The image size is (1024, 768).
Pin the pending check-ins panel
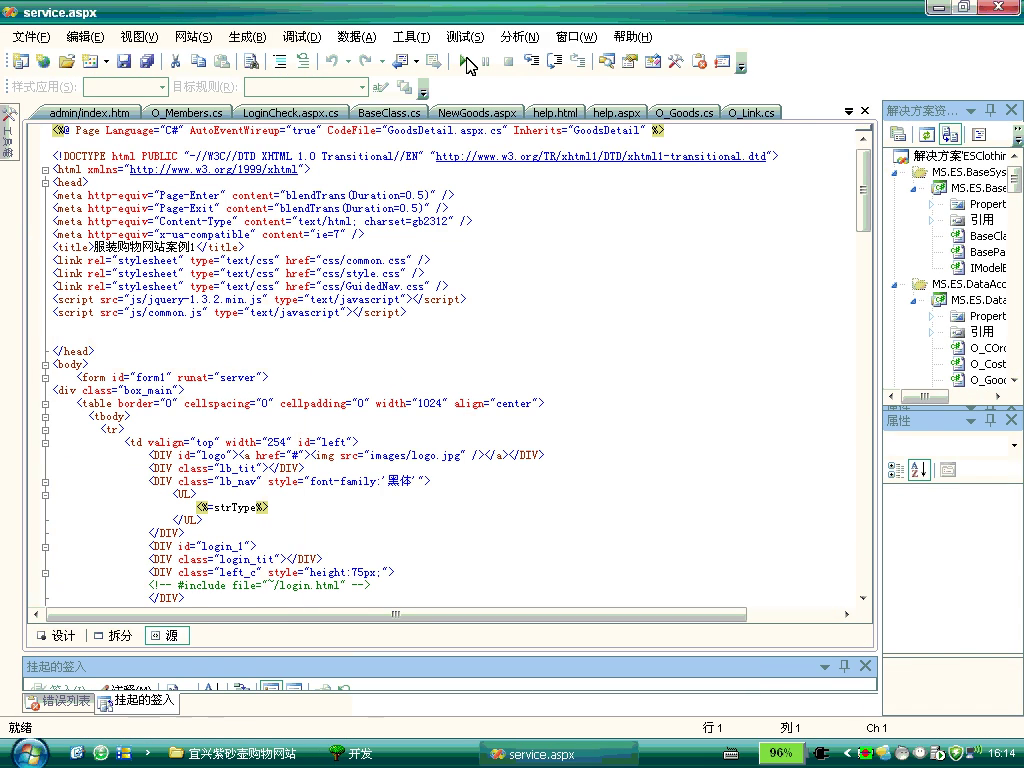[x=844, y=666]
